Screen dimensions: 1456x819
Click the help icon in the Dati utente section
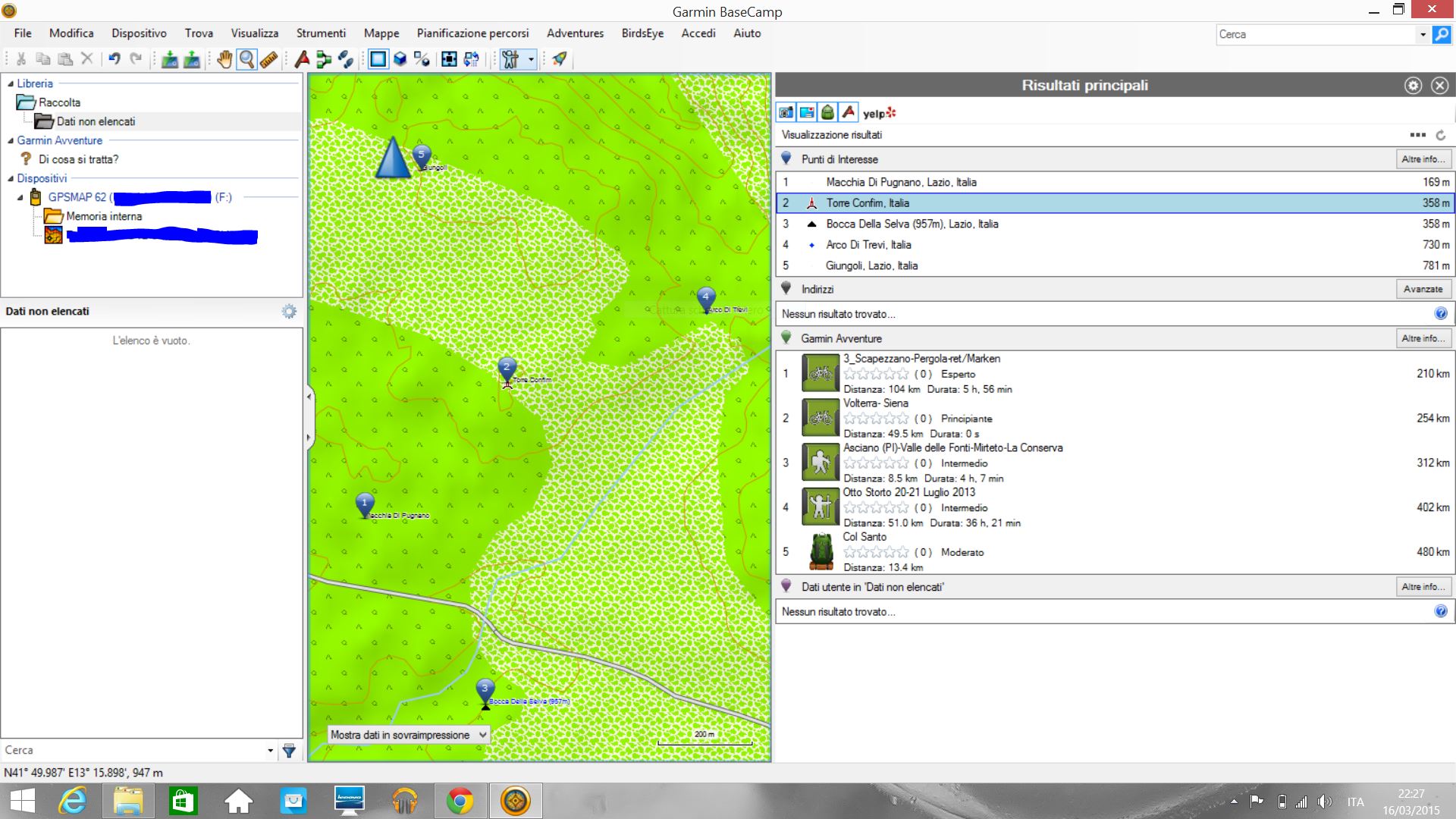click(x=1441, y=611)
